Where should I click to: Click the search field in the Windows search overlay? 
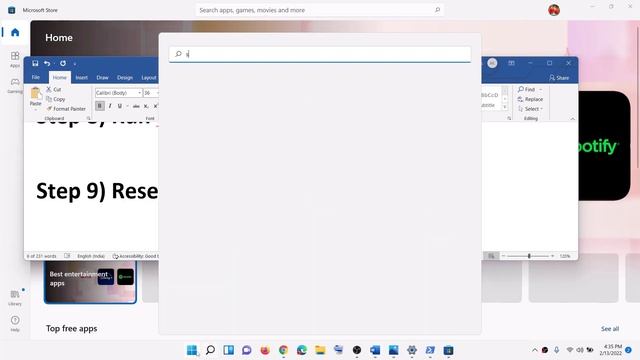coord(320,54)
